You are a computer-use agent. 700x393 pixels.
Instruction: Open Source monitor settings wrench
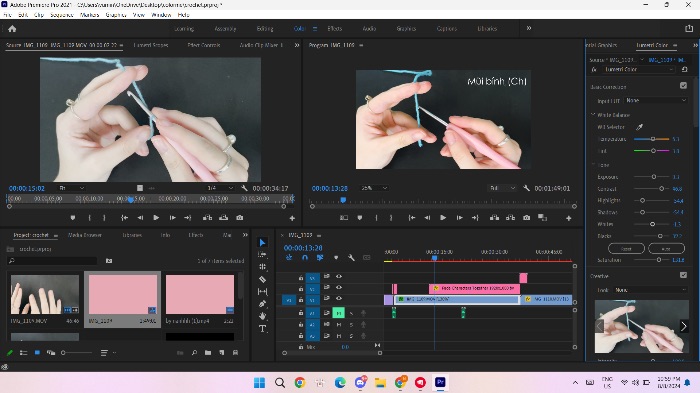click(244, 188)
